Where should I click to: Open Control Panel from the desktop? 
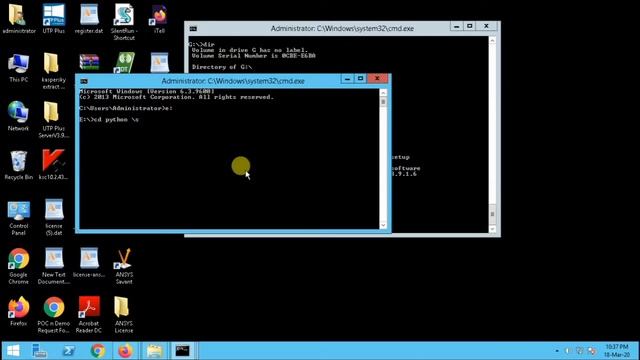18,217
